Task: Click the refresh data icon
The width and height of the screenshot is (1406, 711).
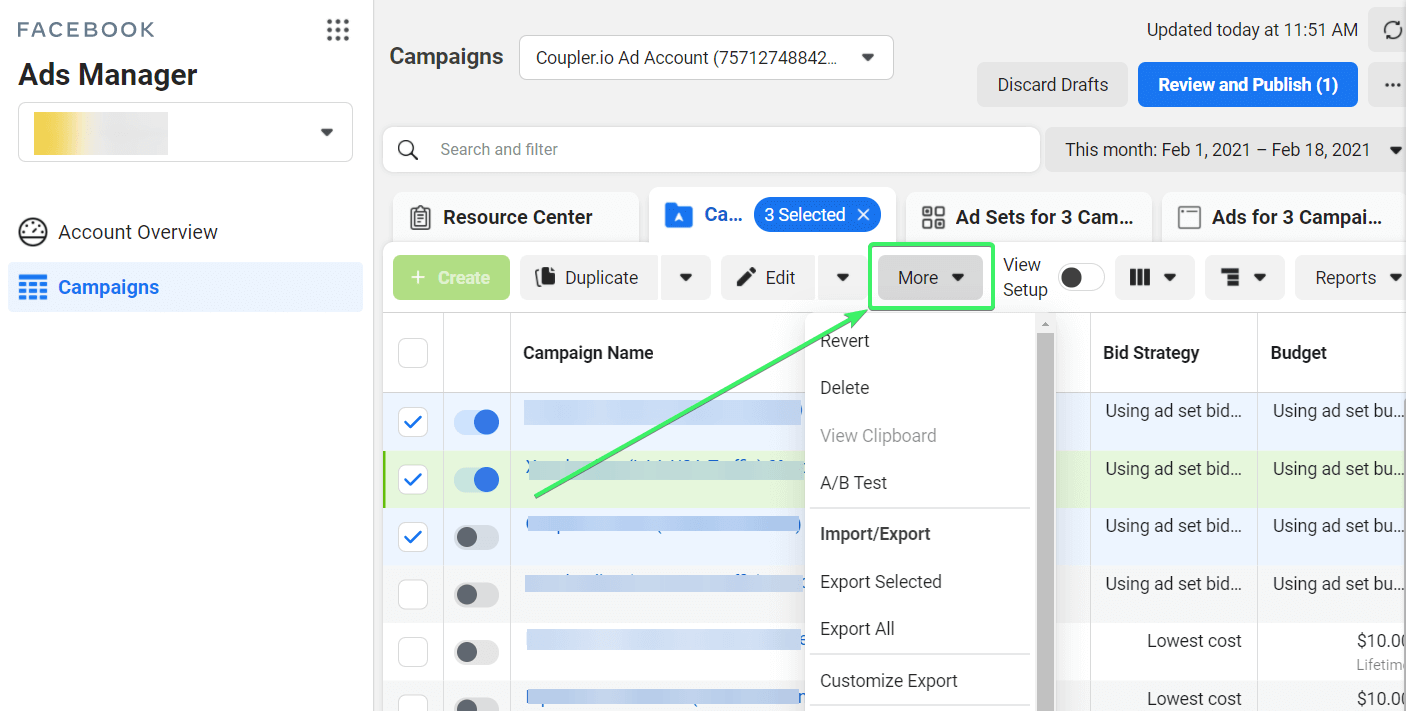Action: tap(1392, 30)
